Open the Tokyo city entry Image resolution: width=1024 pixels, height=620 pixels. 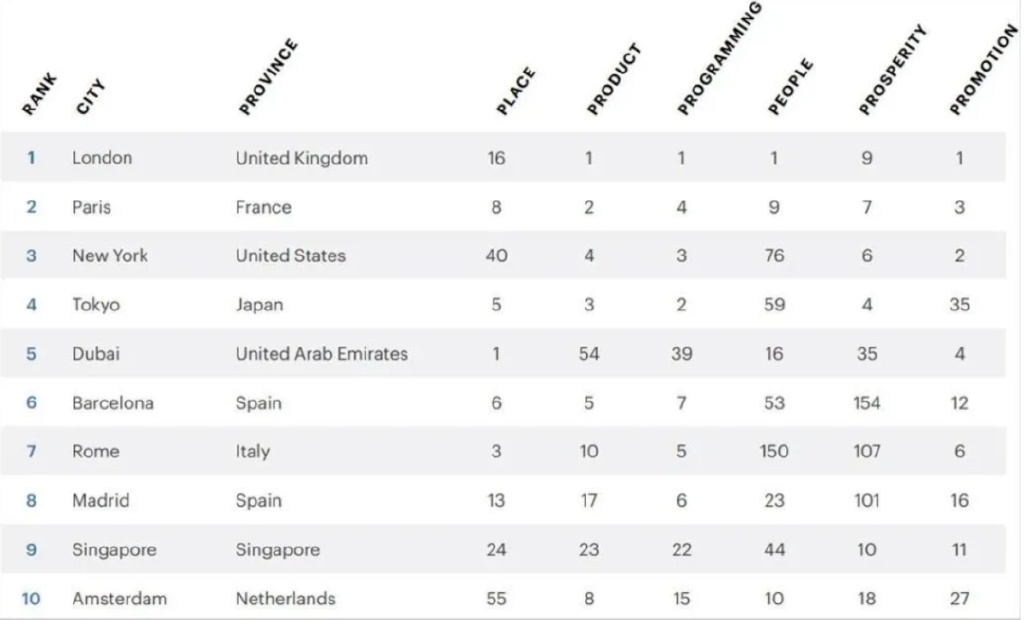tap(96, 305)
